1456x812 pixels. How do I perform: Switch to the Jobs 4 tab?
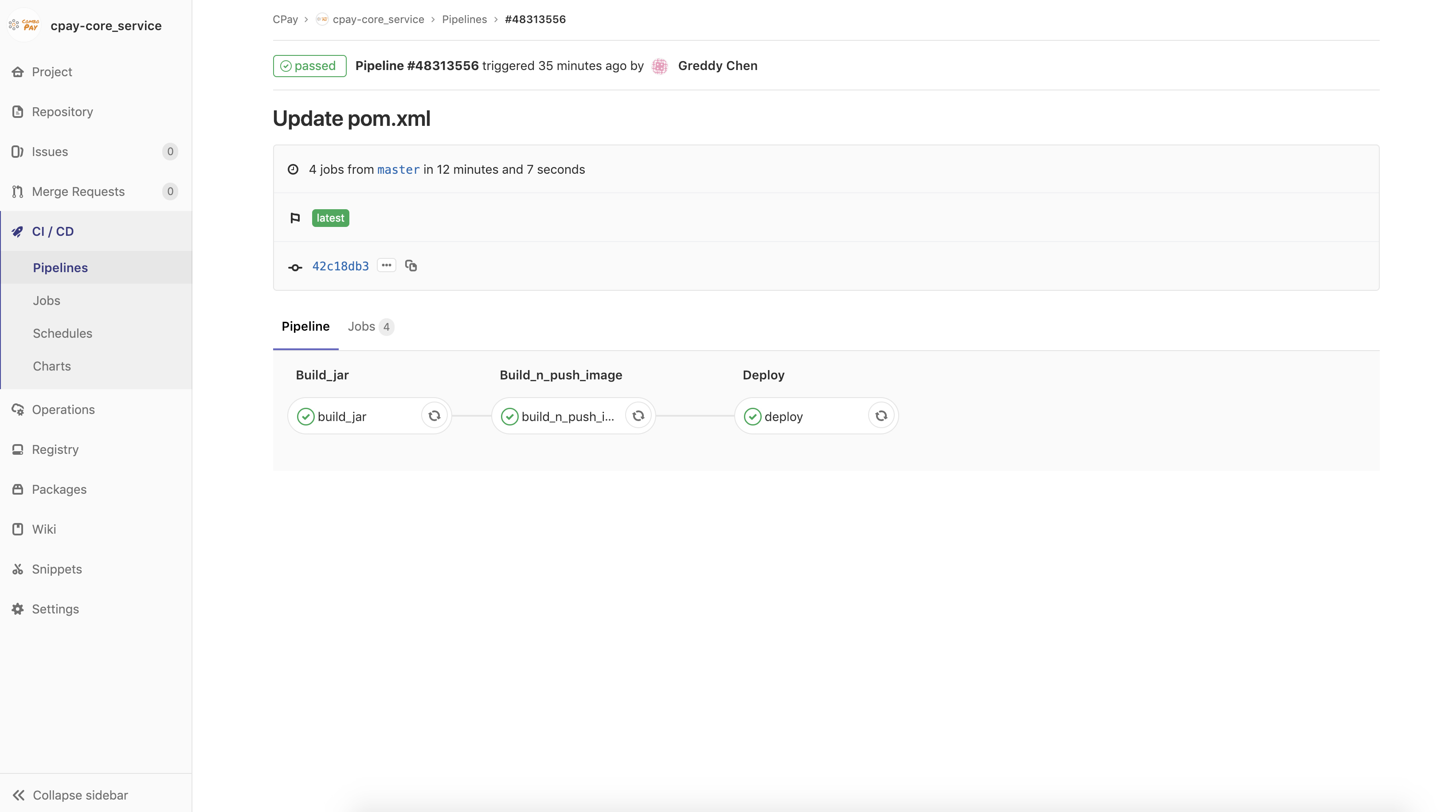click(370, 327)
